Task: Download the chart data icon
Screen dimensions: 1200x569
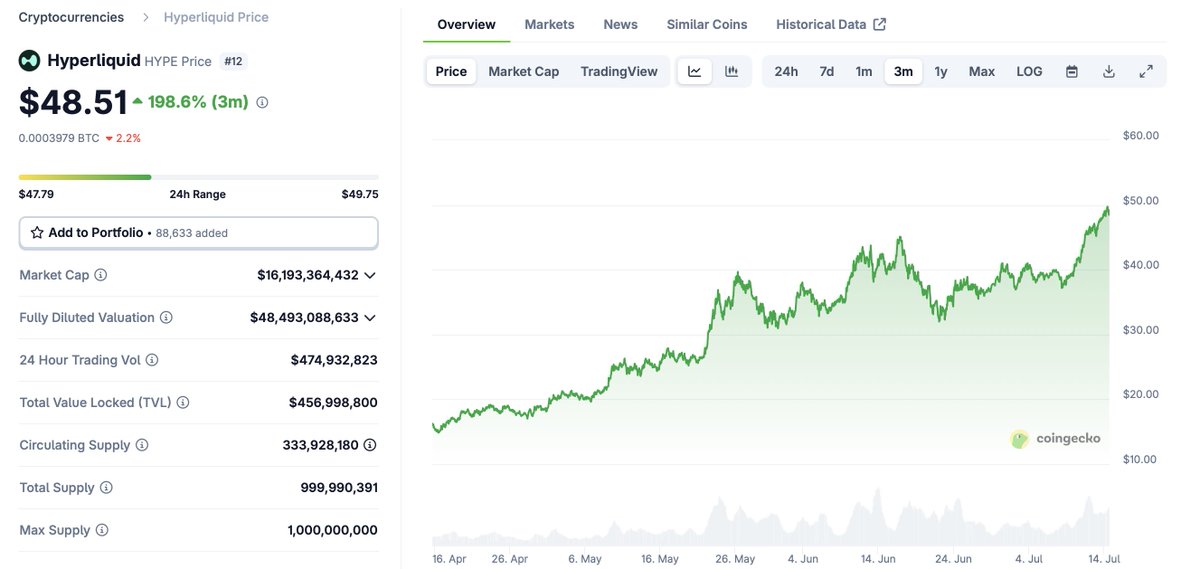Action: pyautogui.click(x=1109, y=71)
